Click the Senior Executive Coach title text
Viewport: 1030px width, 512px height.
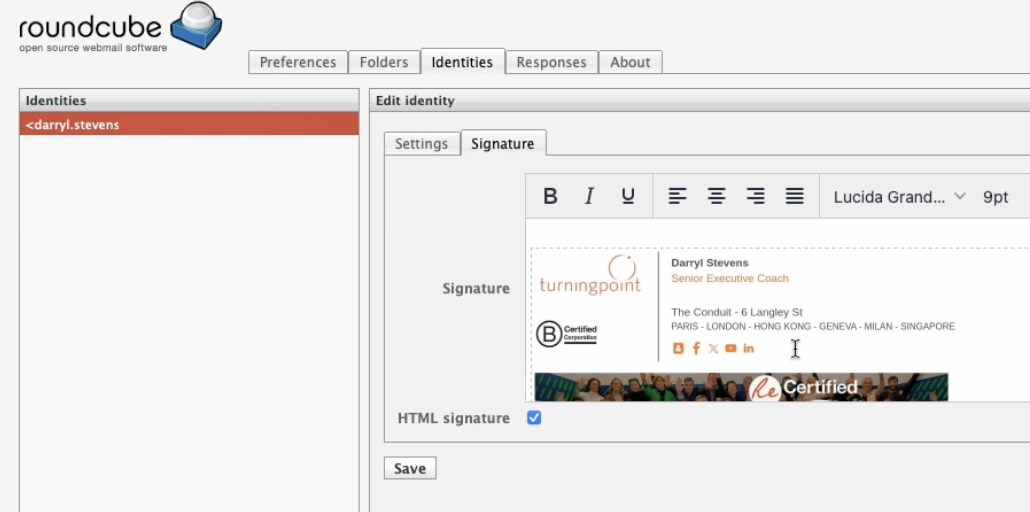(730, 278)
